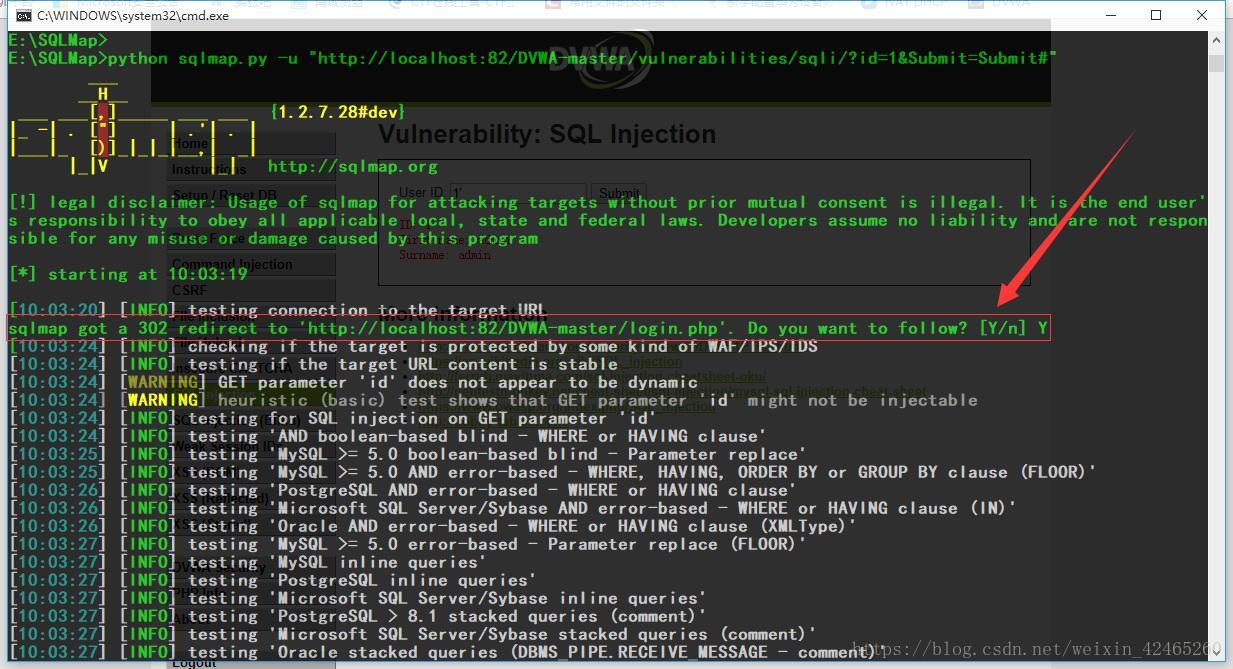Click the 'AND boolean-based blind' test line
The width and height of the screenshot is (1233, 669).
tap(388, 436)
